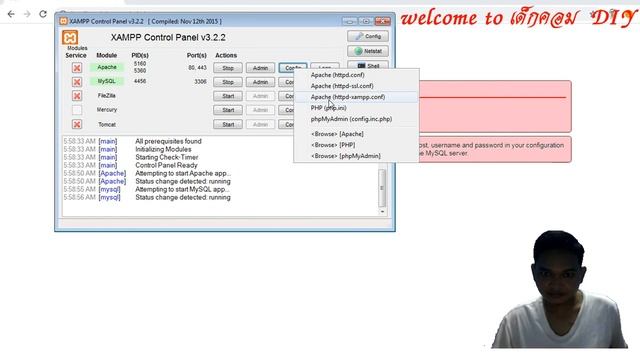Click log line 'Starting Check-Timer'
Viewport: 640px width, 360px height.
[167, 157]
